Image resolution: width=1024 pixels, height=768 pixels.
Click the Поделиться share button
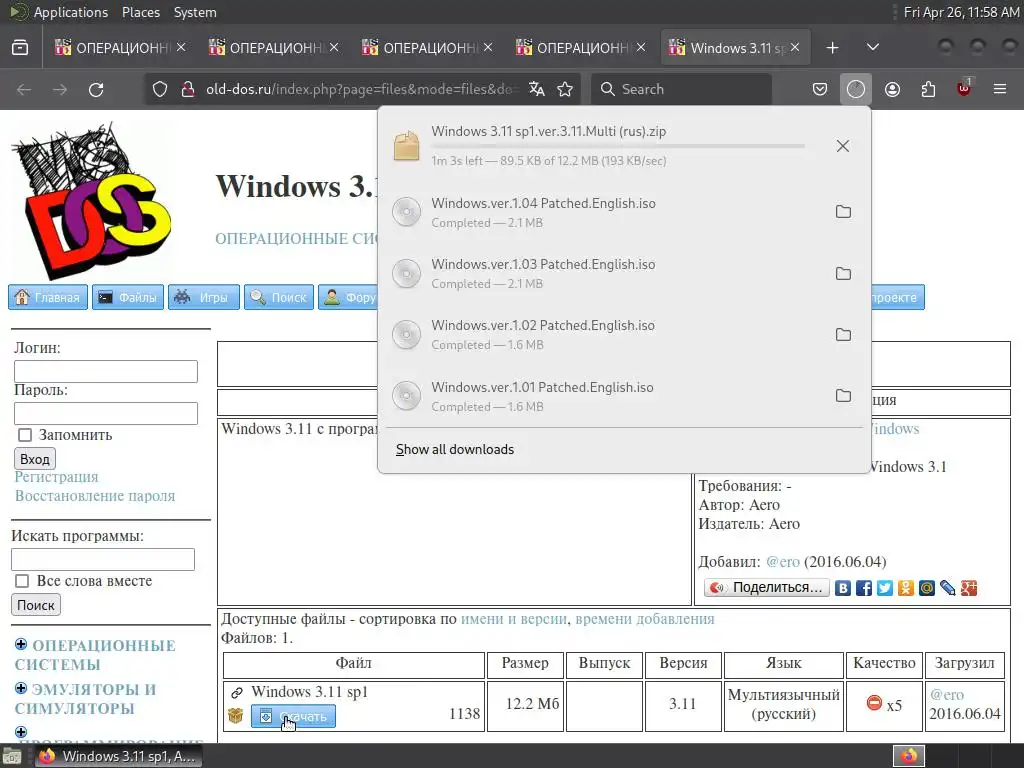click(767, 588)
